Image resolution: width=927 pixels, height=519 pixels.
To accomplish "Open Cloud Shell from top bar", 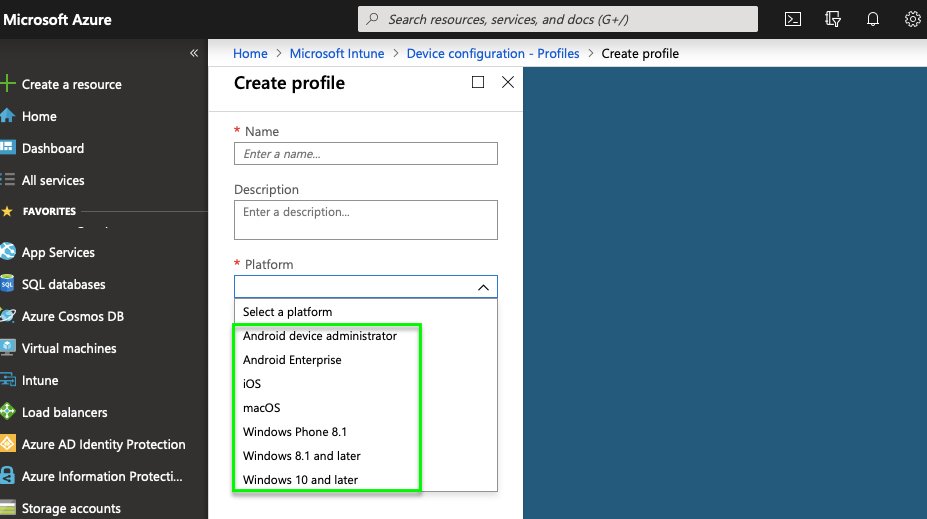I will pos(793,20).
